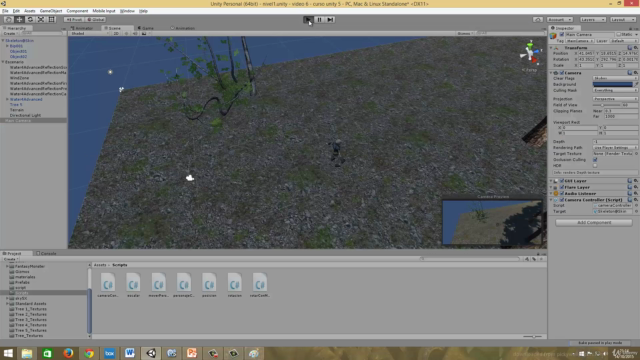Open the Shaded draw mode dropdown
This screenshot has width=640, height=360.
click(90, 33)
